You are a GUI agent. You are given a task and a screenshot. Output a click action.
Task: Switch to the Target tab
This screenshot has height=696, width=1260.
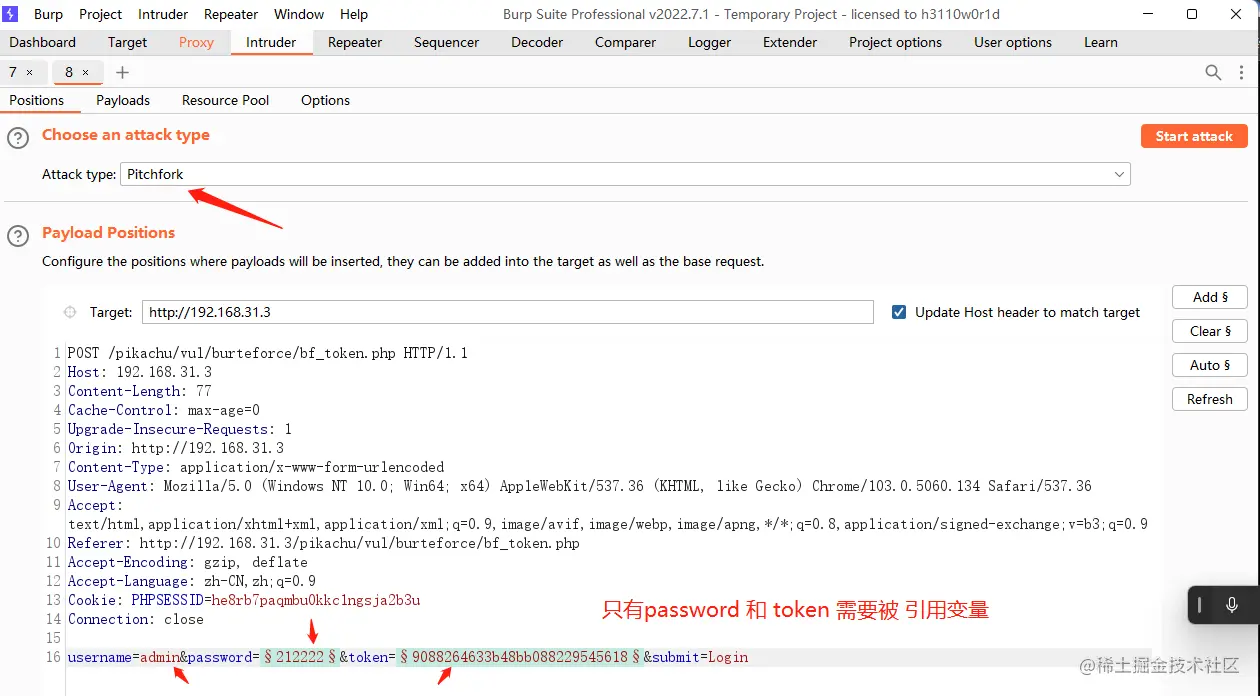127,42
